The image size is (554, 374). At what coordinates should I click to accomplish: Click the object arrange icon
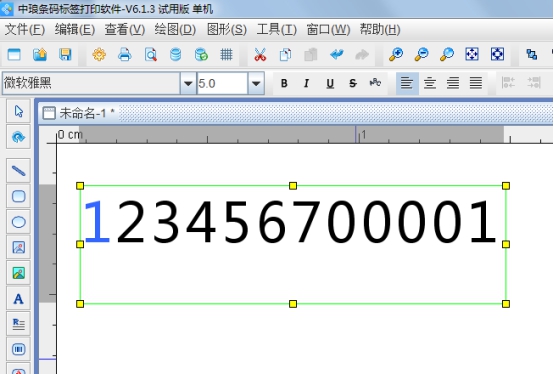[532, 54]
